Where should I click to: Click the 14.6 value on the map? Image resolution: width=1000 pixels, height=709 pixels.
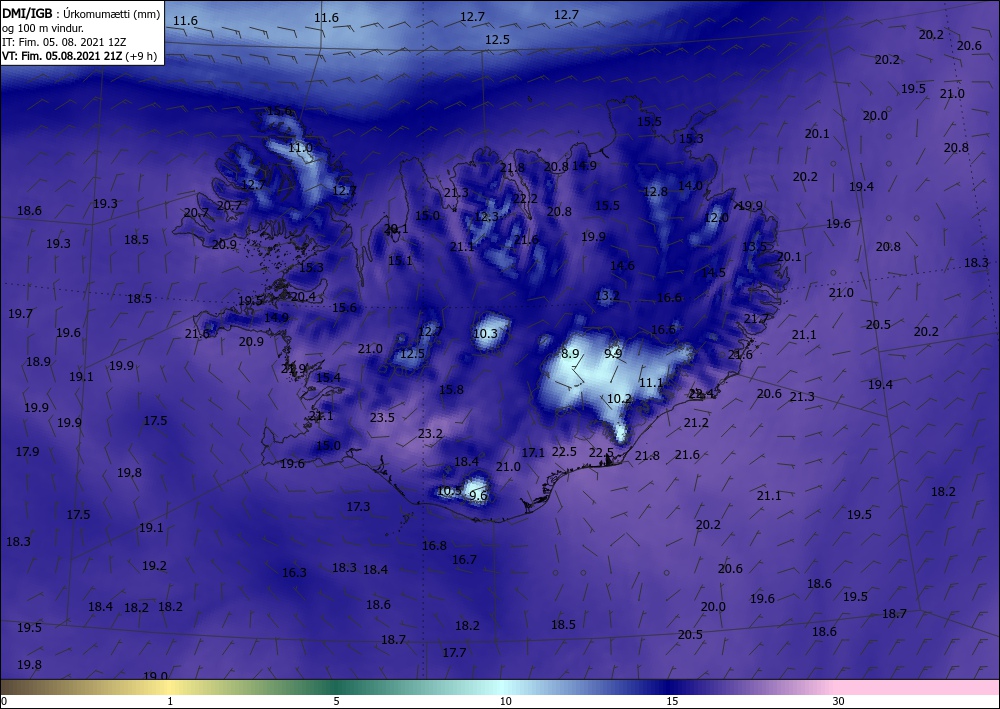tap(622, 266)
